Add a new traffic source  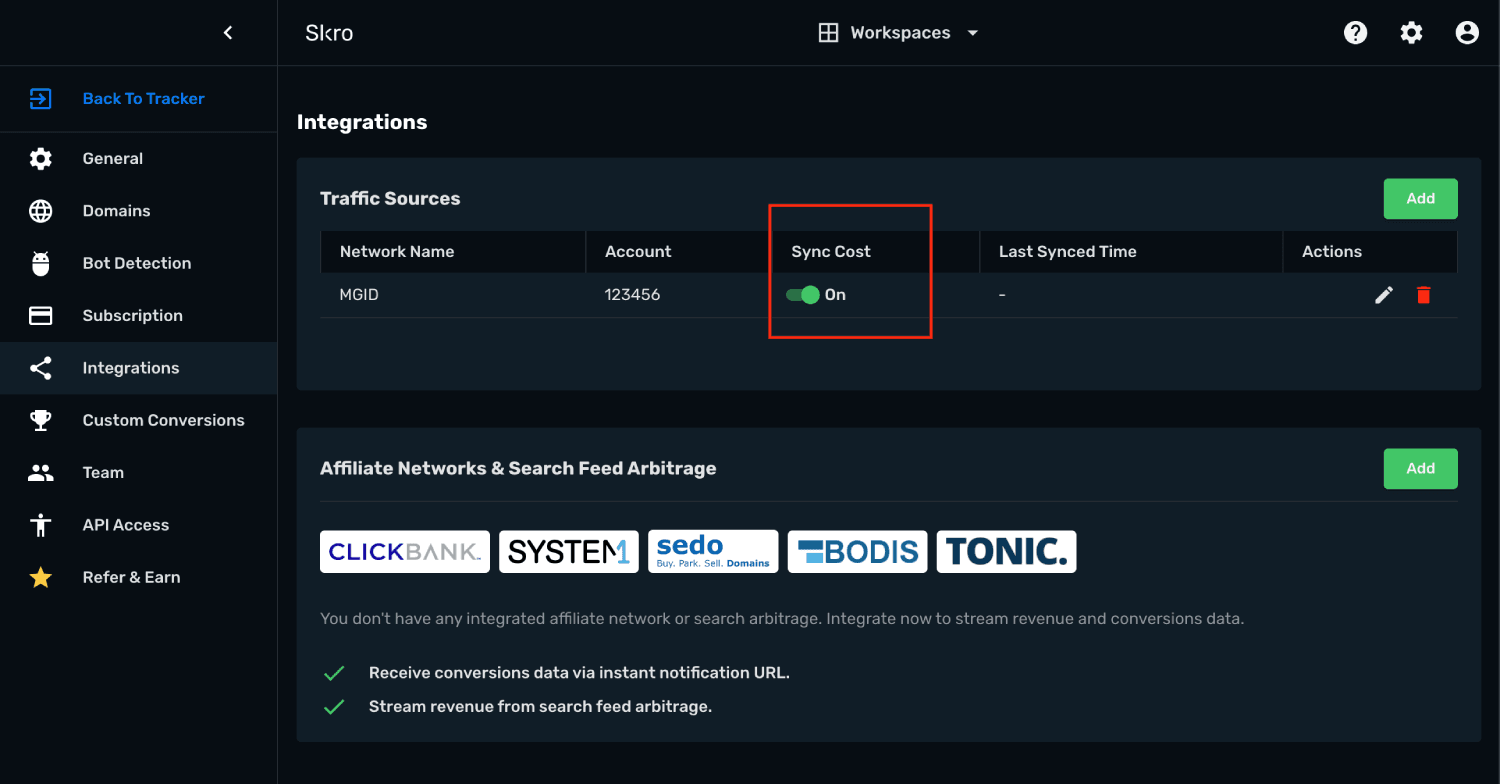pyautogui.click(x=1420, y=199)
